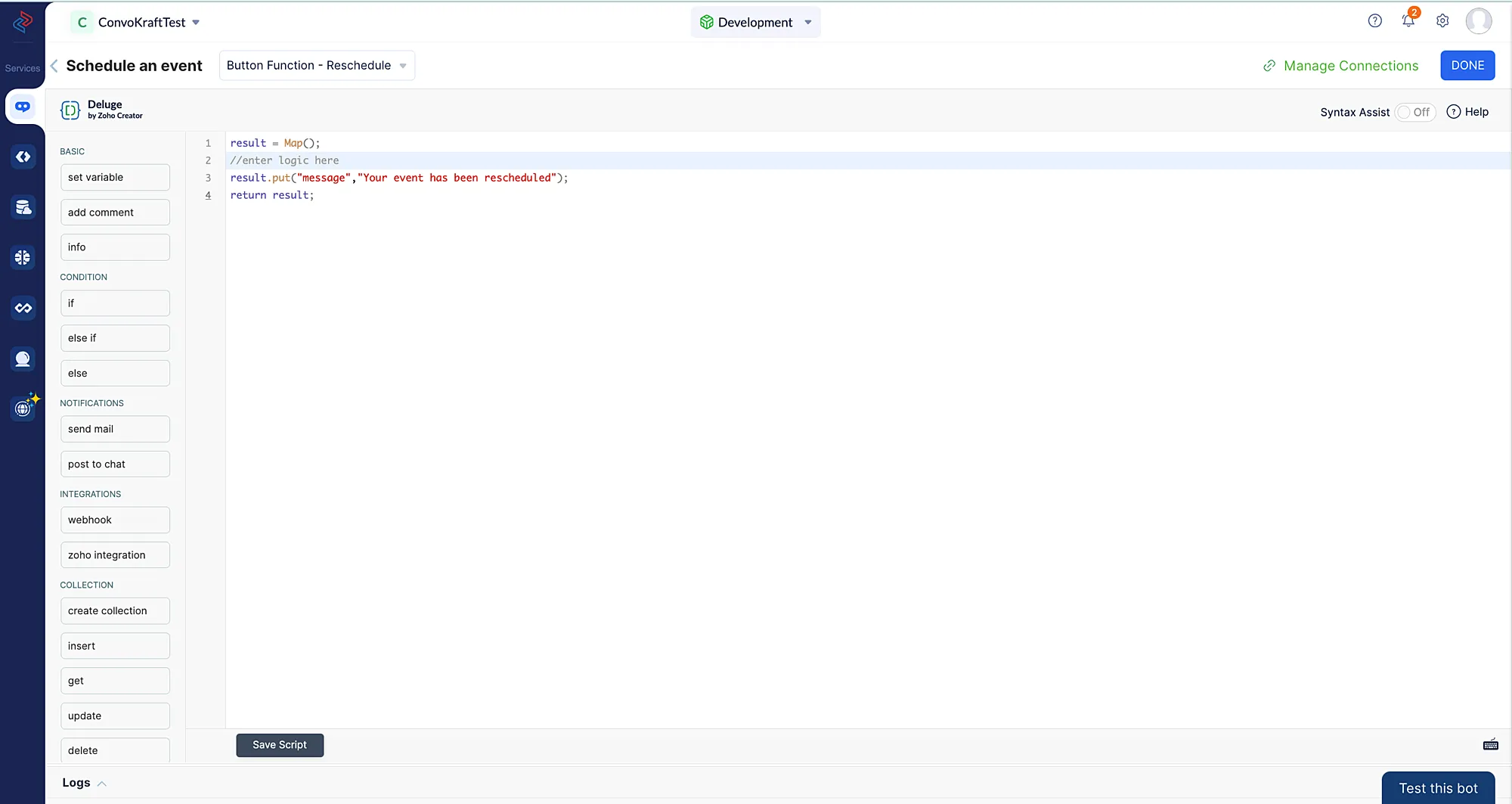Open the code brackets sidebar icon
Image resolution: width=1512 pixels, height=804 pixels.
23,157
